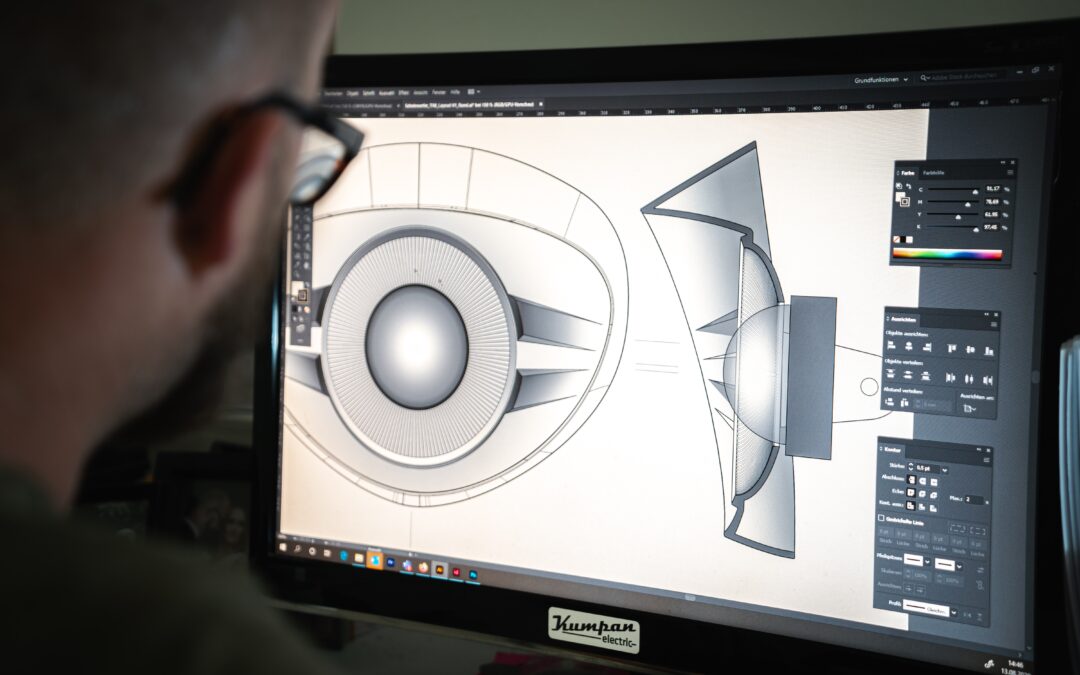Click the Windows Start button

(x=283, y=547)
